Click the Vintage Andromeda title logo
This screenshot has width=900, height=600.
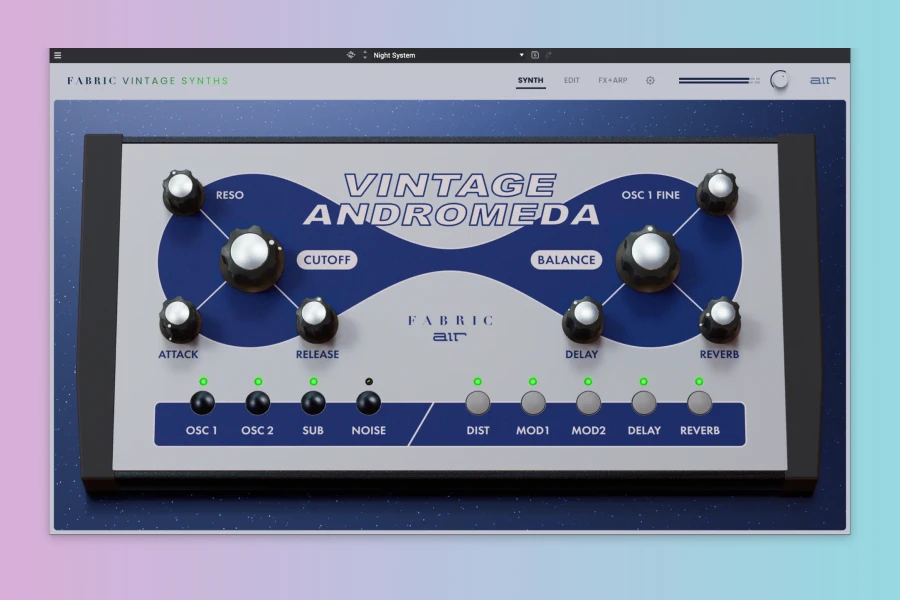[x=451, y=200]
